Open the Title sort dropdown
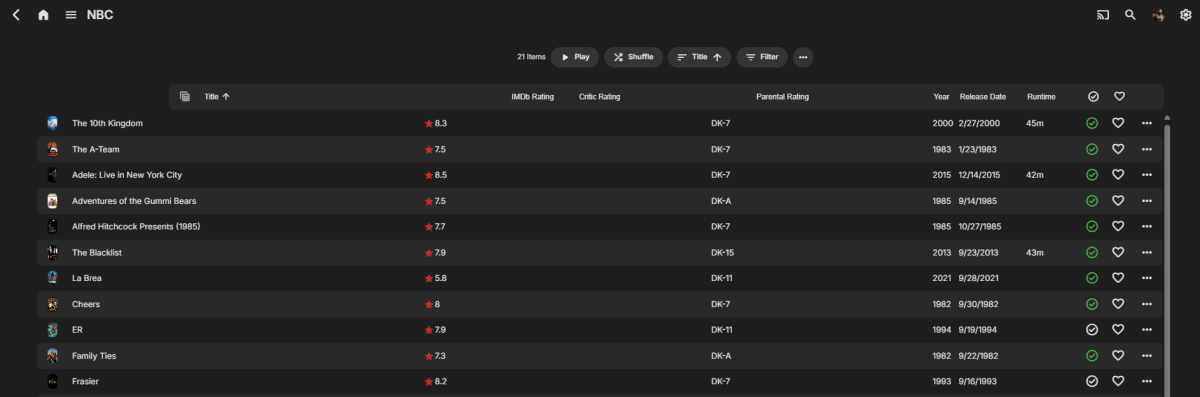1200x397 pixels. click(x=699, y=57)
